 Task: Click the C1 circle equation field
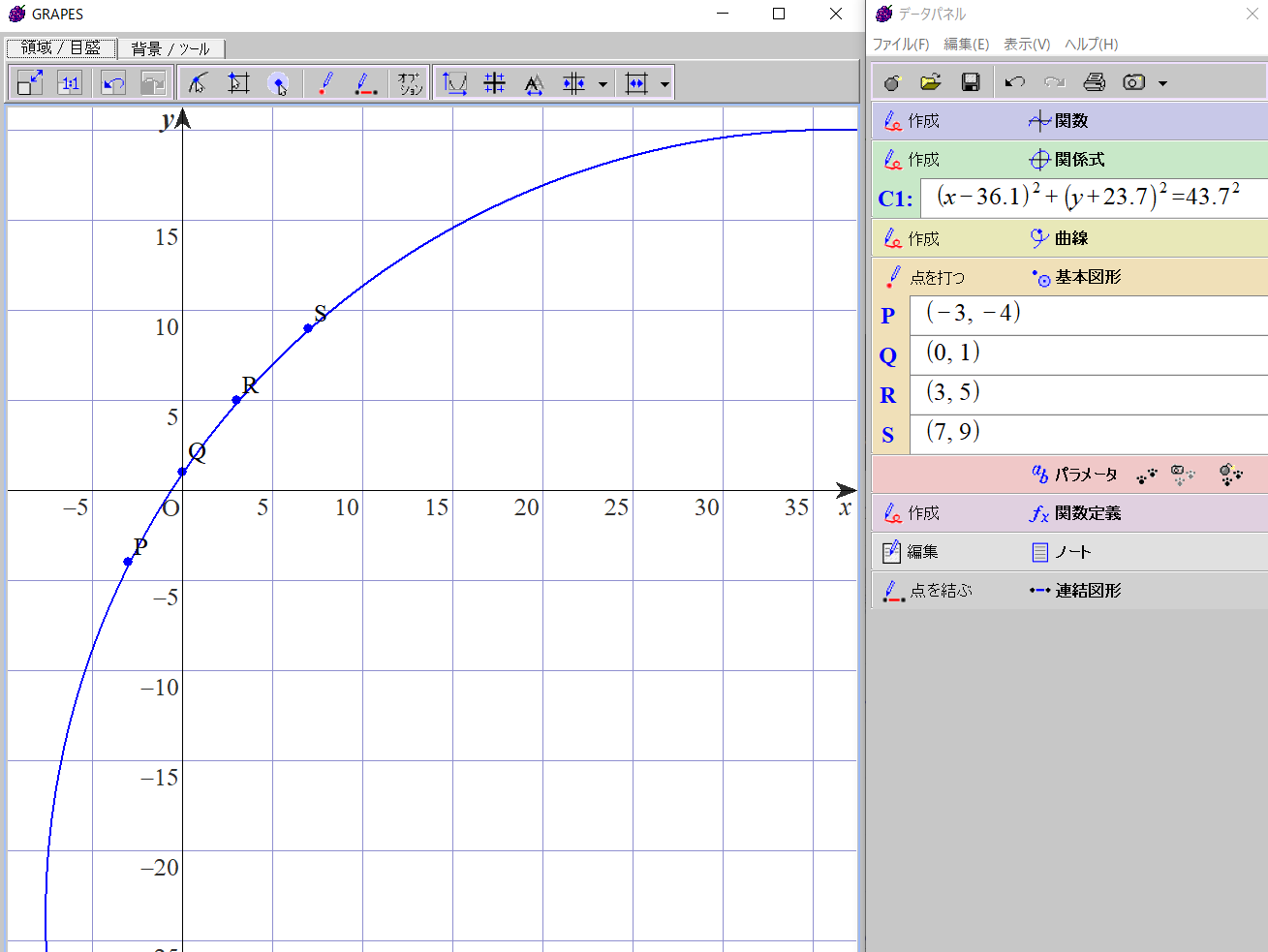1094,198
